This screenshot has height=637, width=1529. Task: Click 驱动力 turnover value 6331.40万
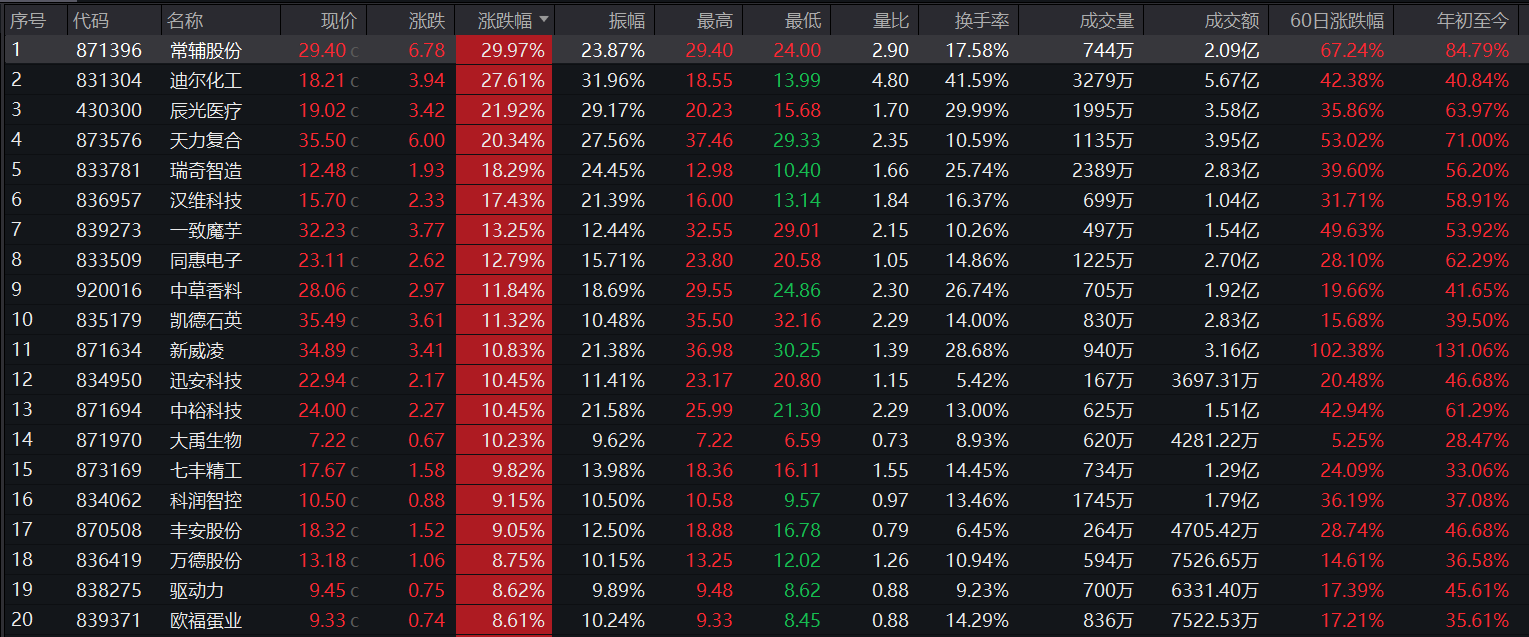(x=1215, y=591)
